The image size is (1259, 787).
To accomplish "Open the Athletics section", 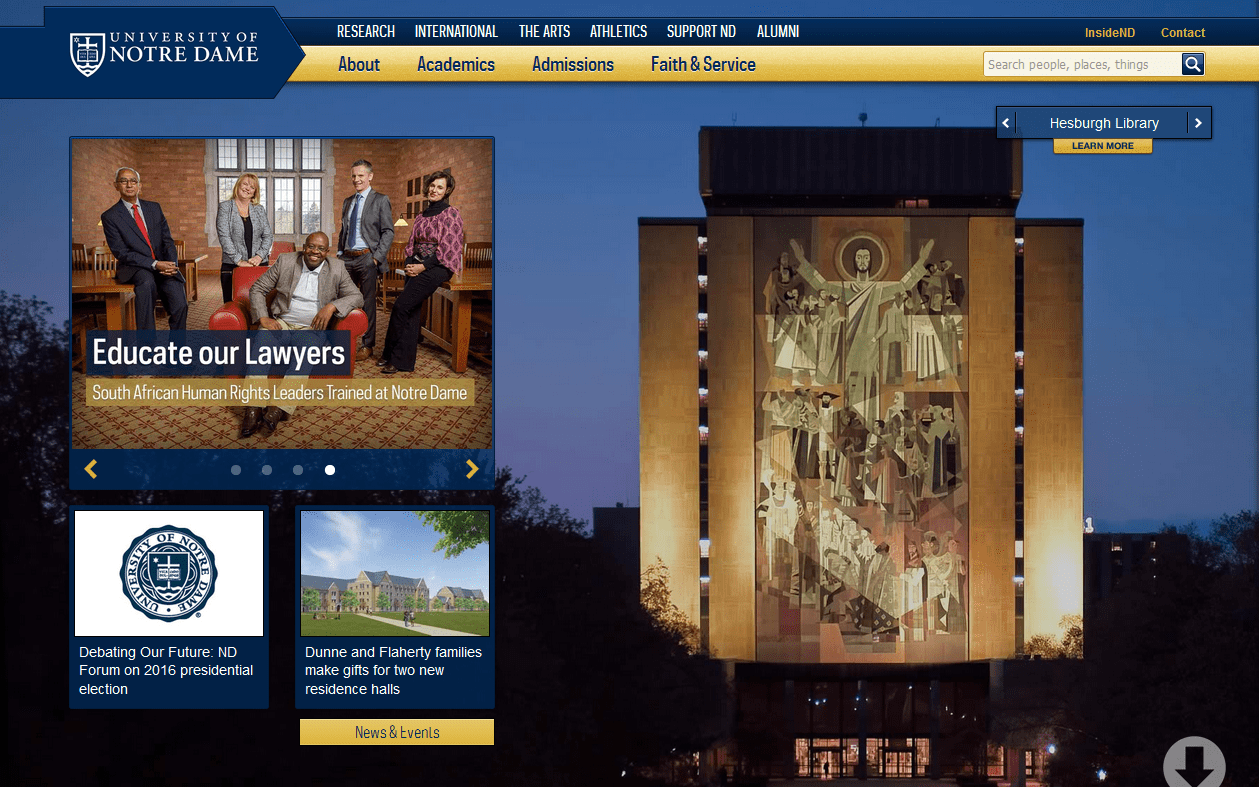I will [618, 31].
